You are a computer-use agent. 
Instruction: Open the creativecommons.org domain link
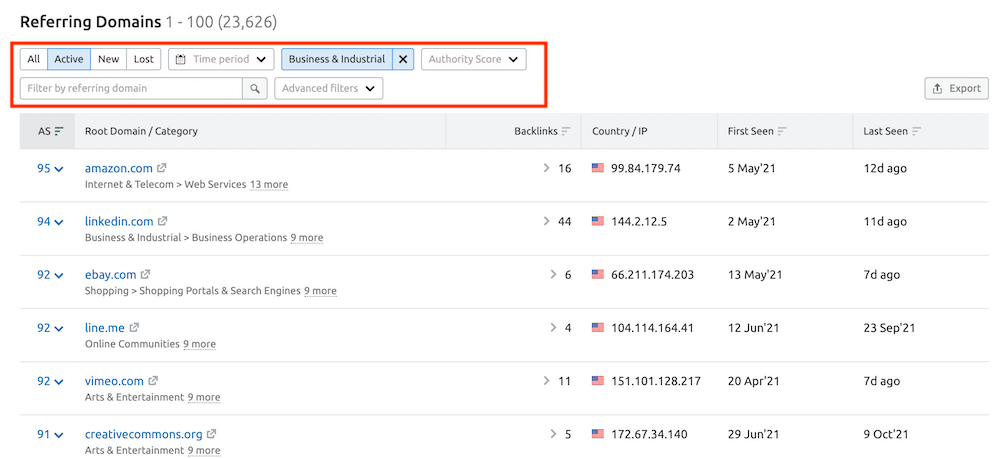pyautogui.click(x=143, y=434)
